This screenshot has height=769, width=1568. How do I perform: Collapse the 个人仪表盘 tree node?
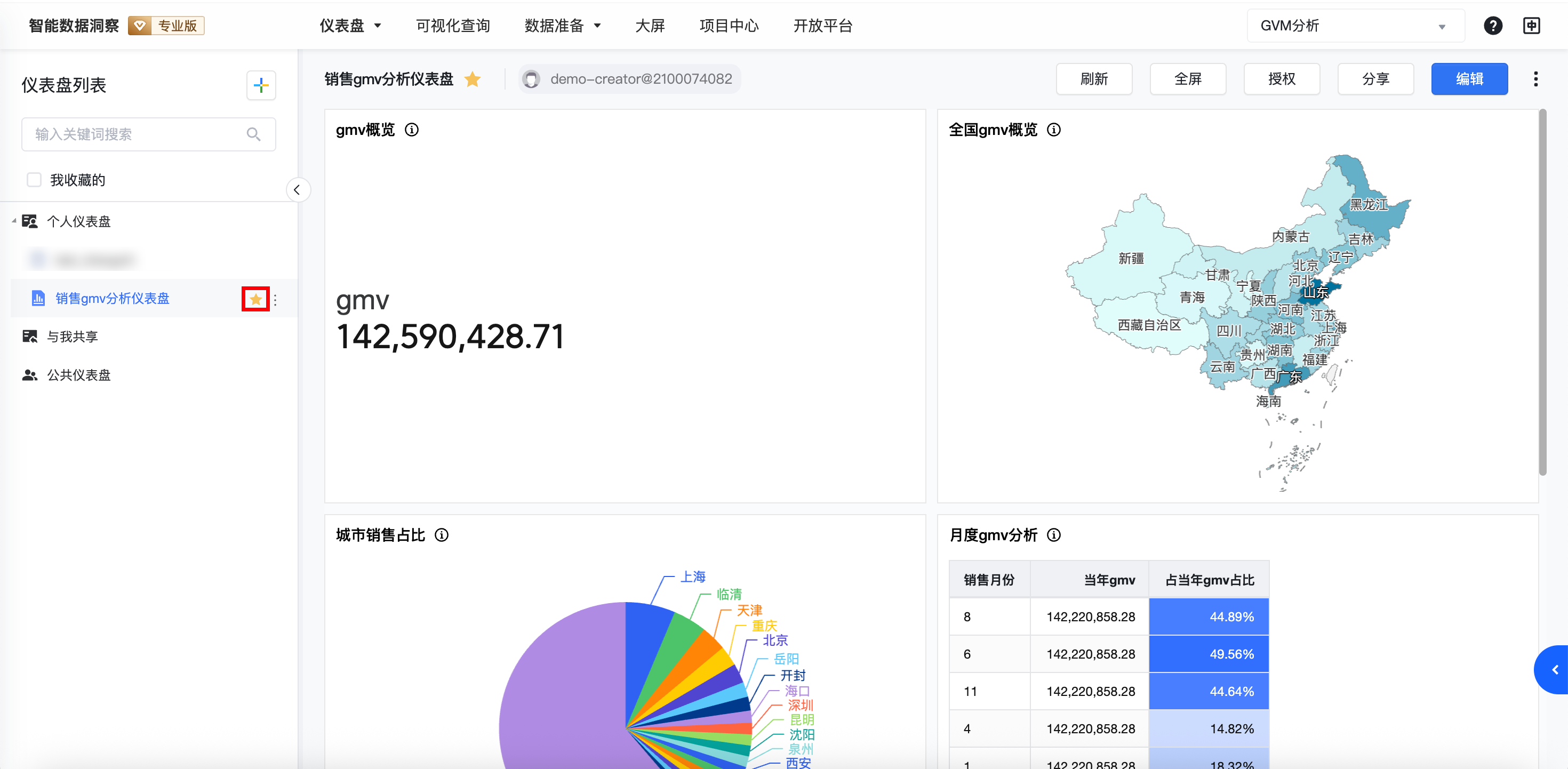13,221
